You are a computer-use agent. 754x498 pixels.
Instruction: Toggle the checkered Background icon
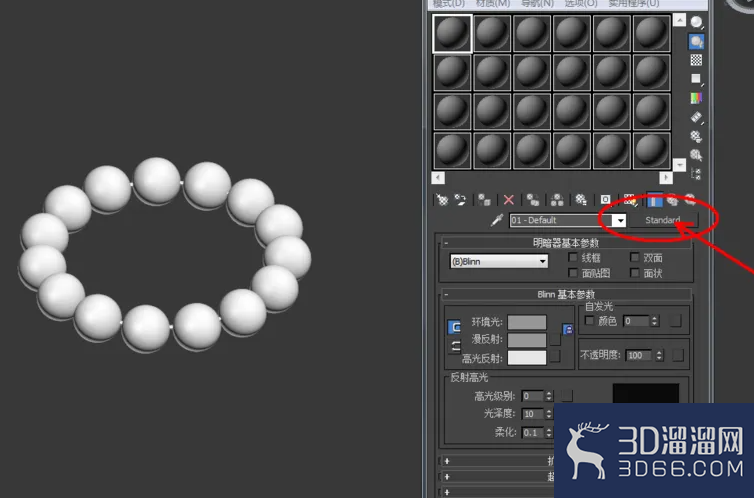coord(696,60)
